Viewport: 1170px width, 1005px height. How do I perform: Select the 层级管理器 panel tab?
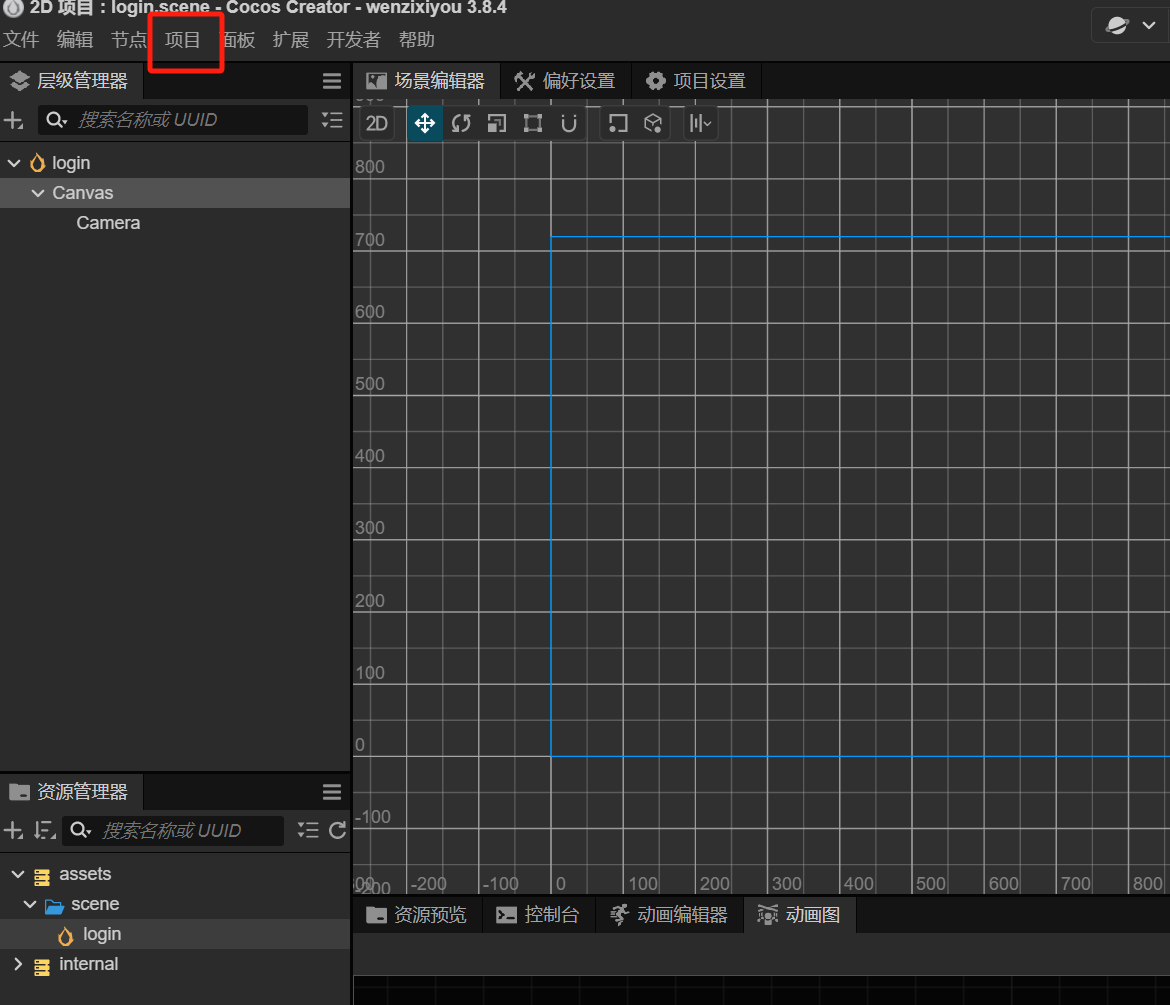pyautogui.click(x=71, y=81)
